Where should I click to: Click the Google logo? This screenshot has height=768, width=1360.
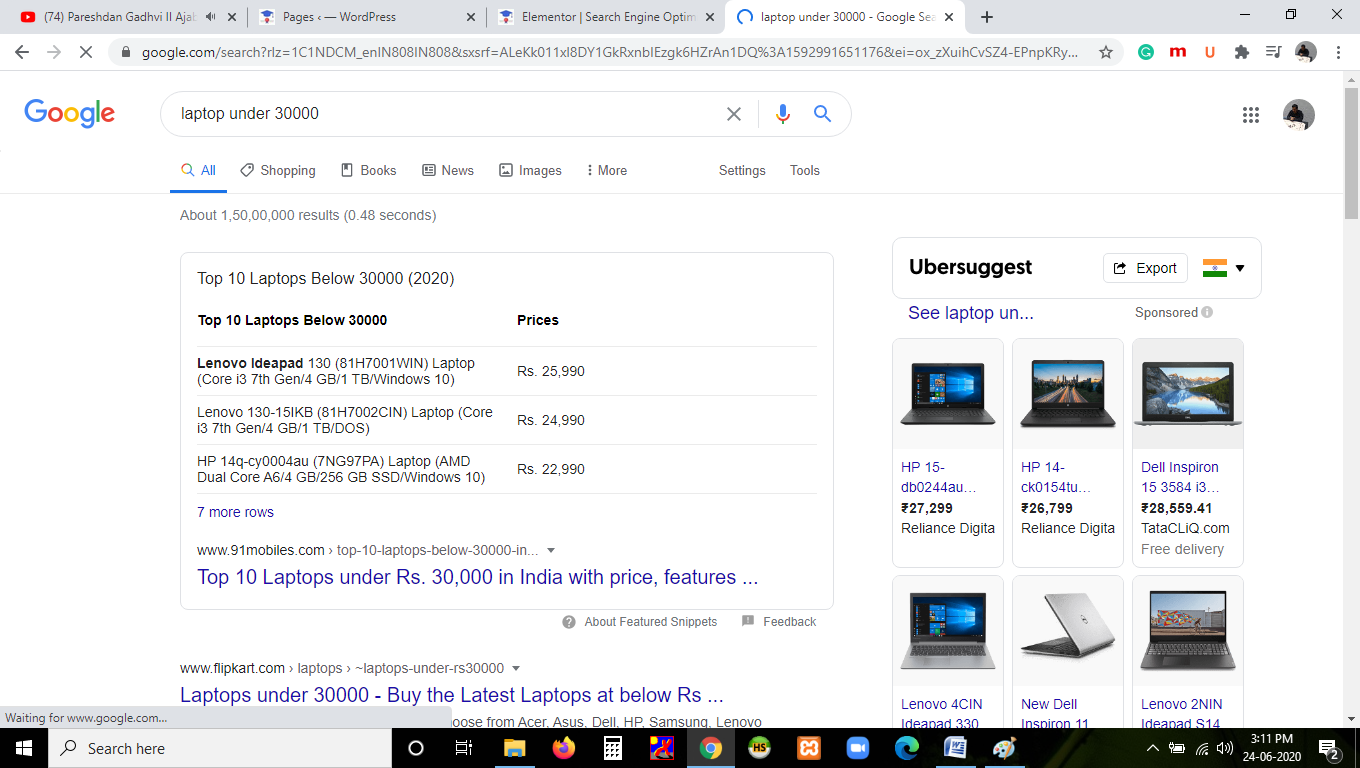(70, 114)
